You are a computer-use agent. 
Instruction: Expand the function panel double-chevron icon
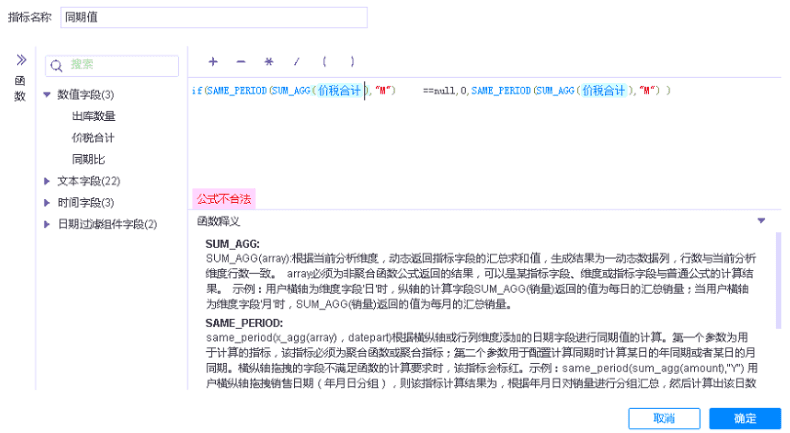click(21, 60)
